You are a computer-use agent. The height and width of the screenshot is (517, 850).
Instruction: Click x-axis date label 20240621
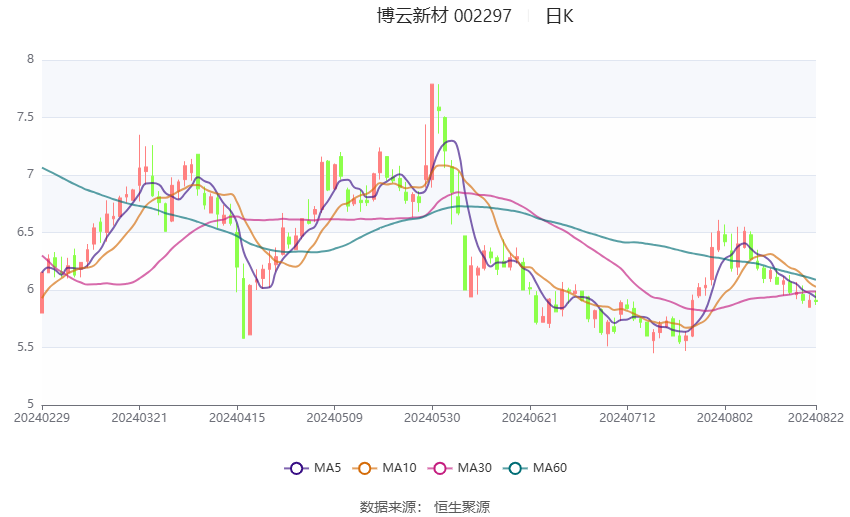pyautogui.click(x=530, y=418)
